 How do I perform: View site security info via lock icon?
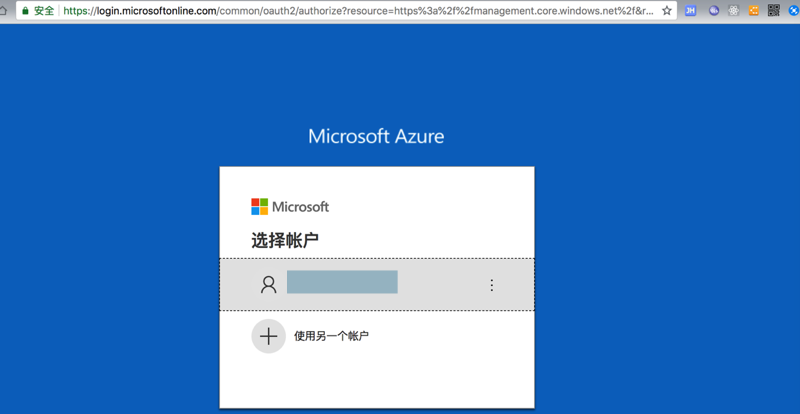coord(26,11)
